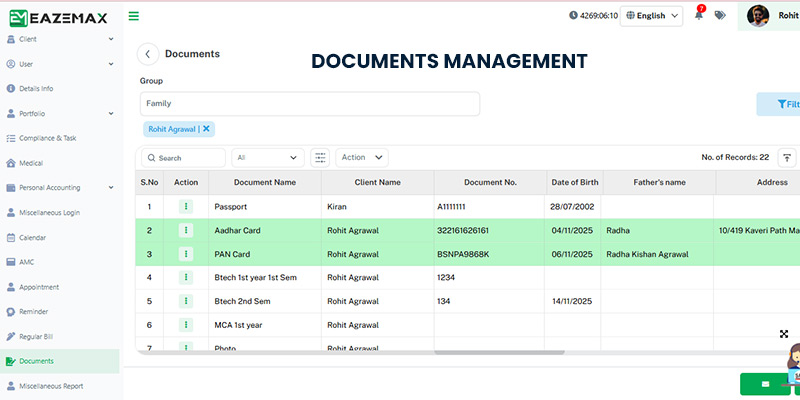
Task: Open the English language dropdown
Action: 652,16
